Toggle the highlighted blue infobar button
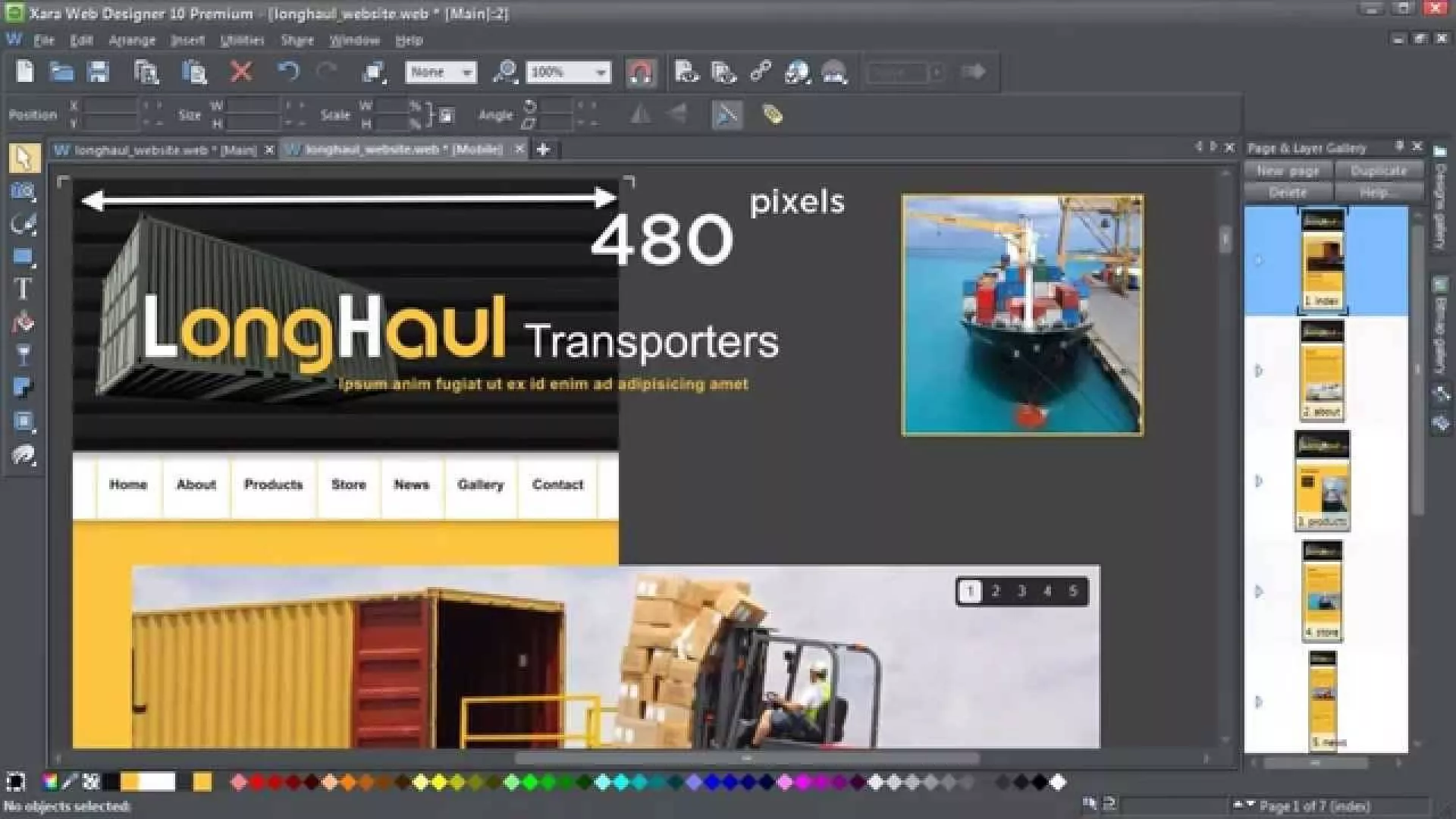The height and width of the screenshot is (819, 1456). [x=726, y=115]
